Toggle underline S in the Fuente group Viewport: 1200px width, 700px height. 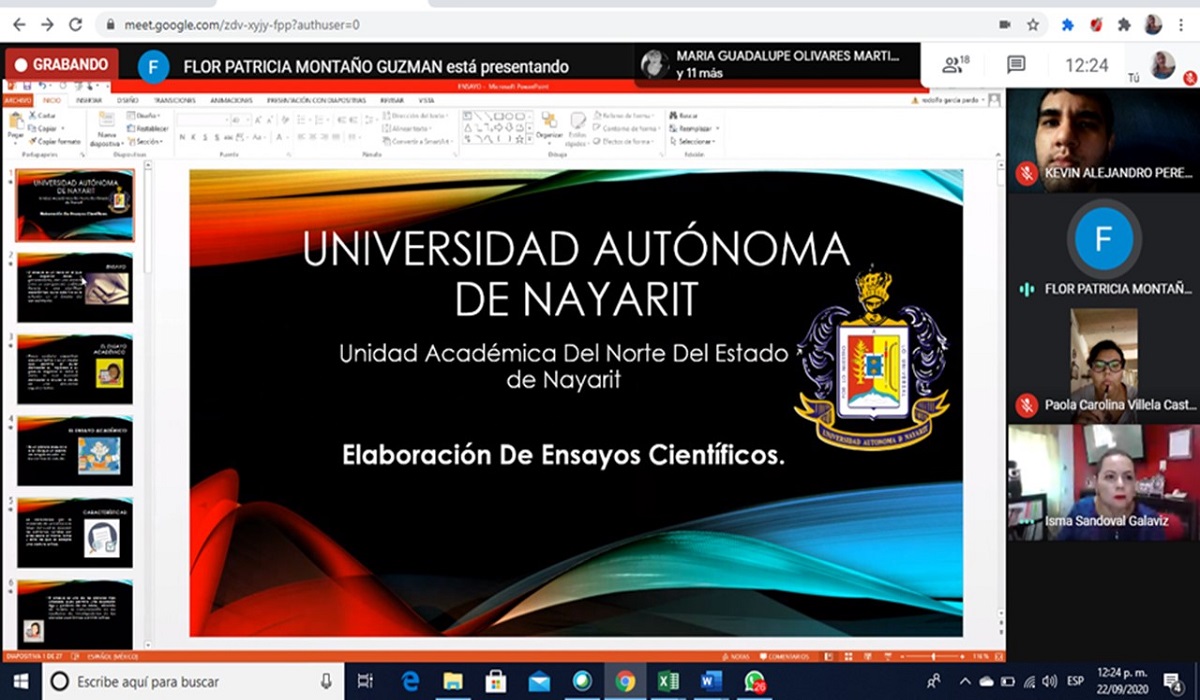pyautogui.click(x=205, y=137)
